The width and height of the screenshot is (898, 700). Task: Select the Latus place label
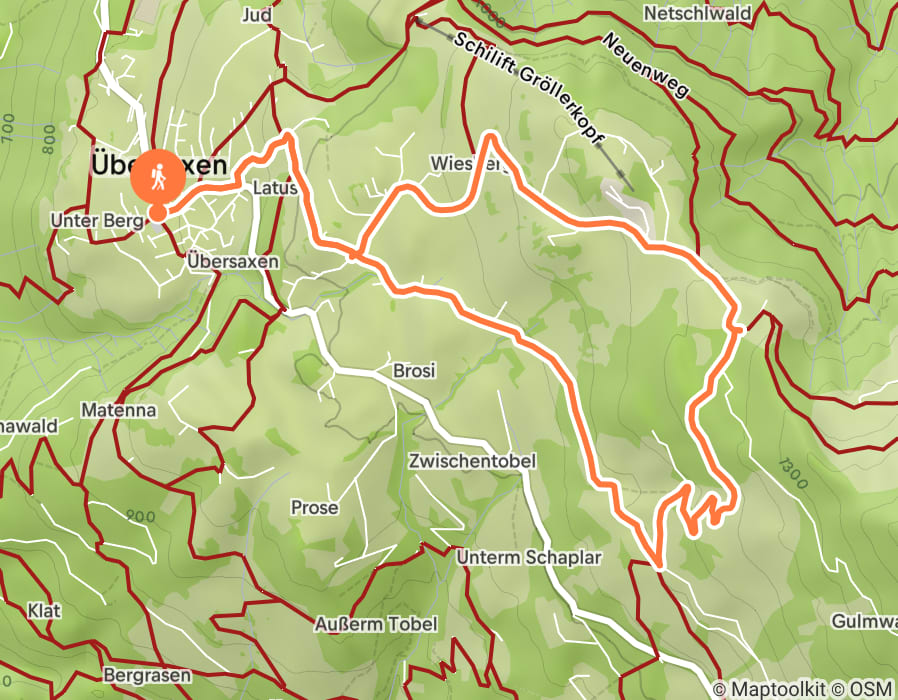[x=275, y=188]
